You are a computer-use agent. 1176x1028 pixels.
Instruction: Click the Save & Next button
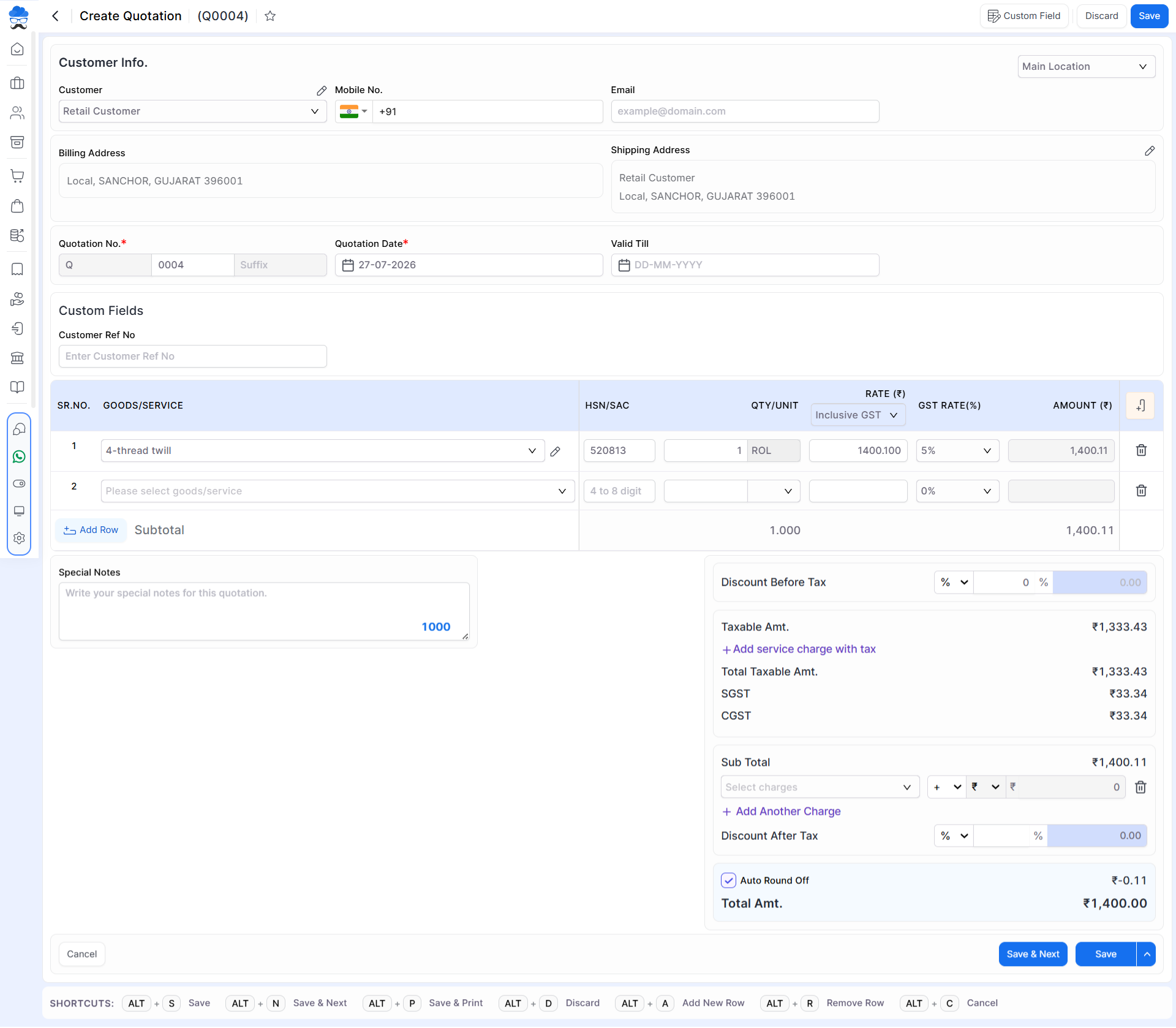[x=1033, y=954]
